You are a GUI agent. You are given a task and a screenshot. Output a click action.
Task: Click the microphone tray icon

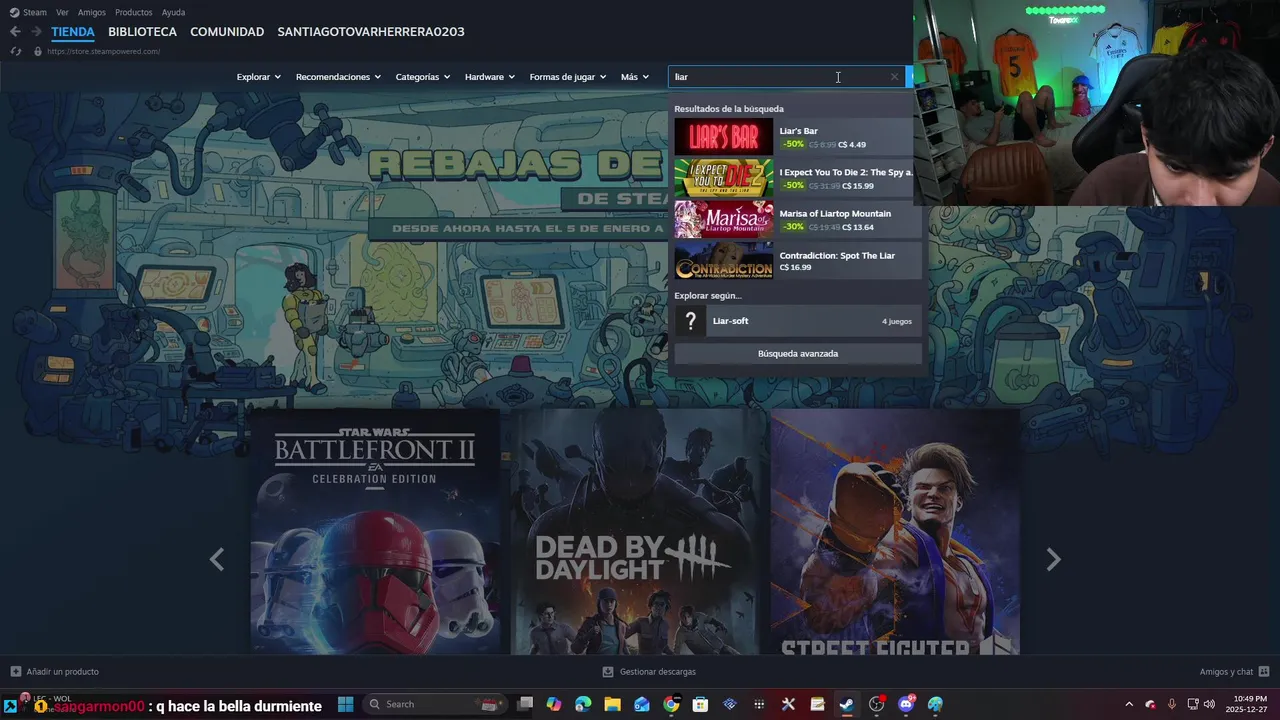click(1171, 704)
